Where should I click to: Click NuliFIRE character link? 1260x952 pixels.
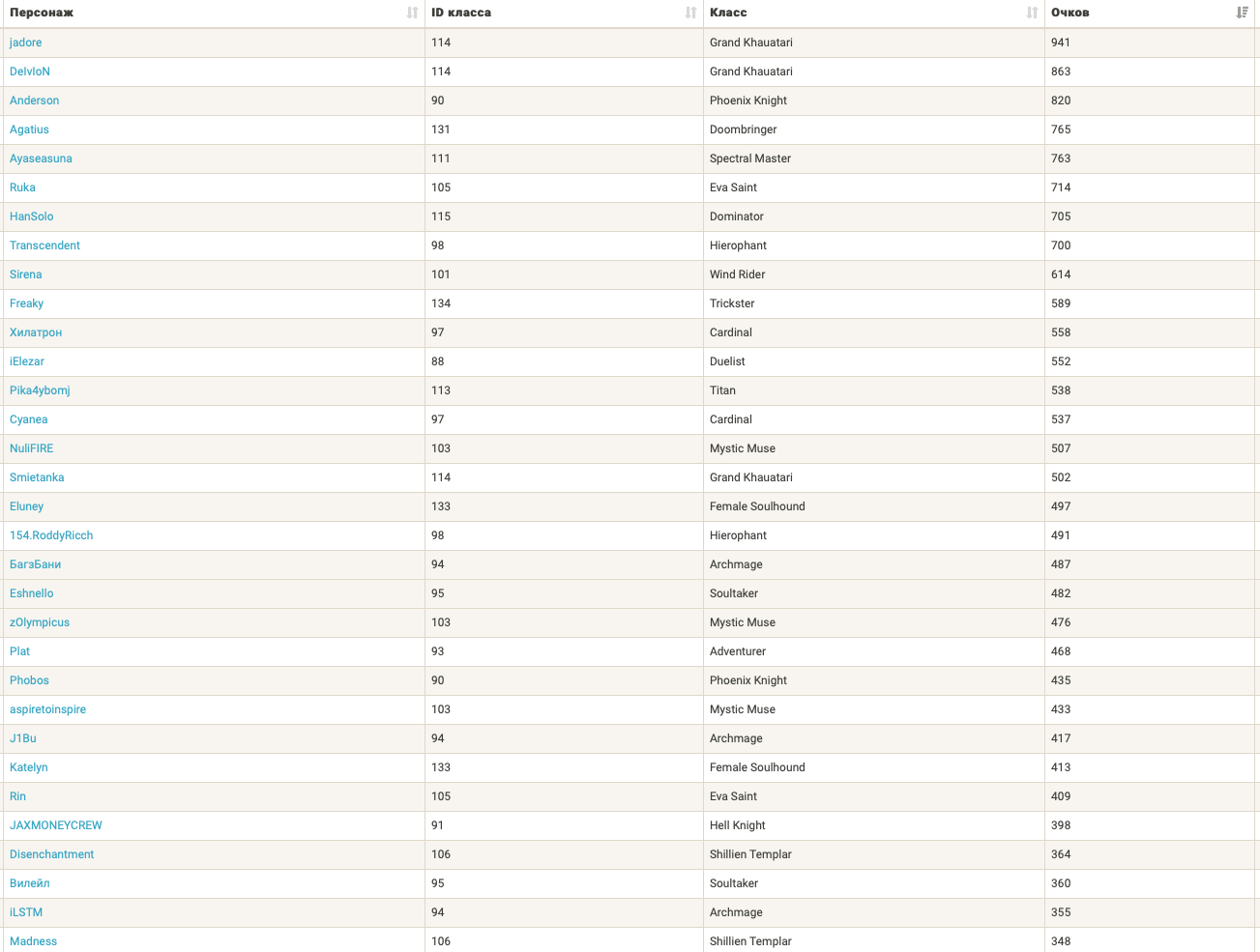[x=32, y=448]
